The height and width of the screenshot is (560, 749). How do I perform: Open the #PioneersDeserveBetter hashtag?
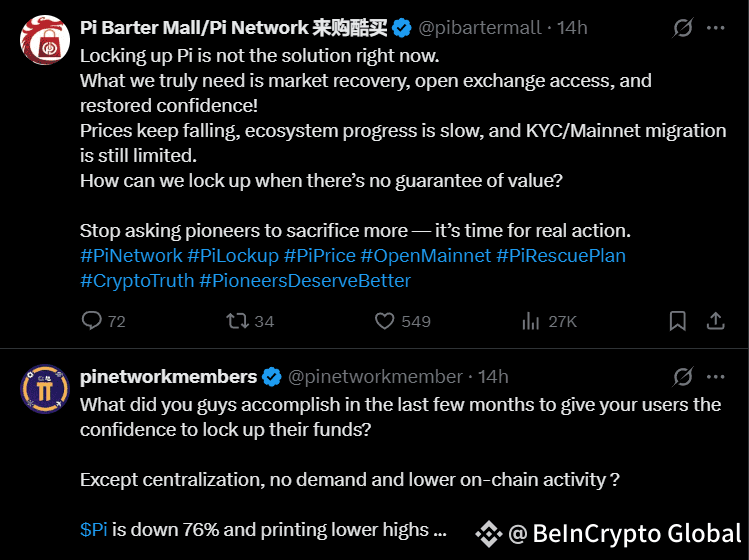305,280
